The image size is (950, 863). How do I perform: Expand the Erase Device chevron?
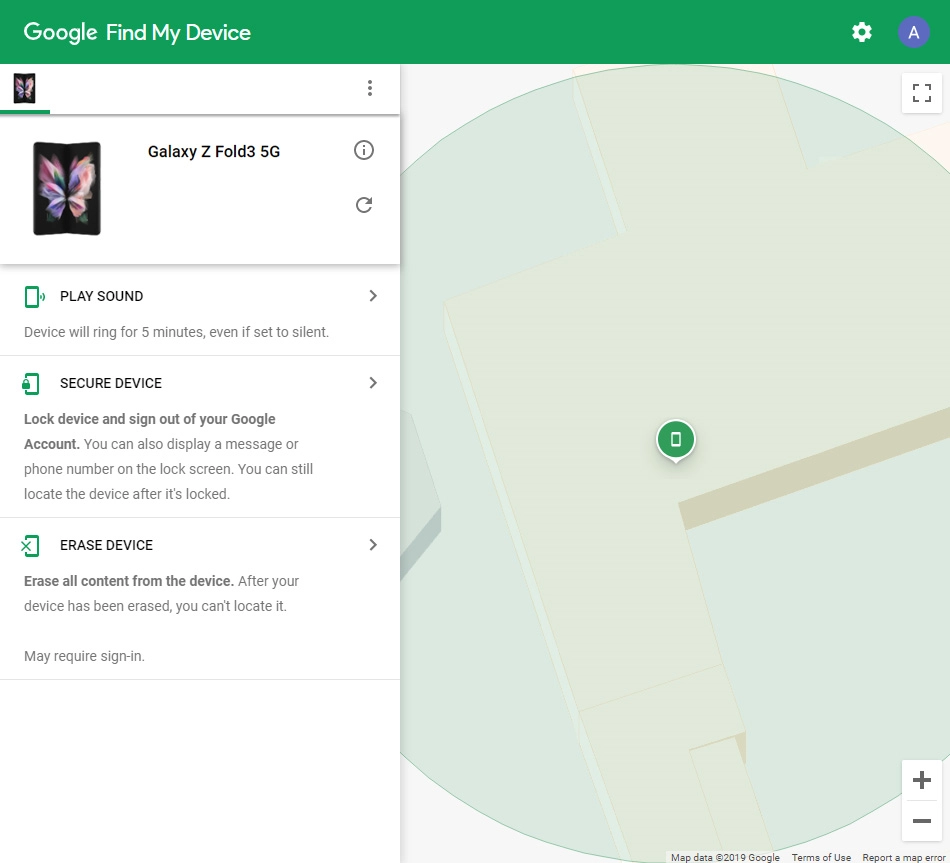pyautogui.click(x=373, y=545)
